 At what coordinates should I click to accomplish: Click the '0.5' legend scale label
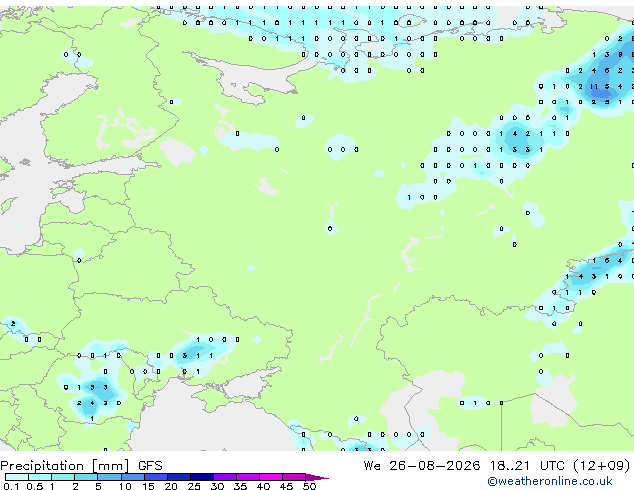point(35,486)
